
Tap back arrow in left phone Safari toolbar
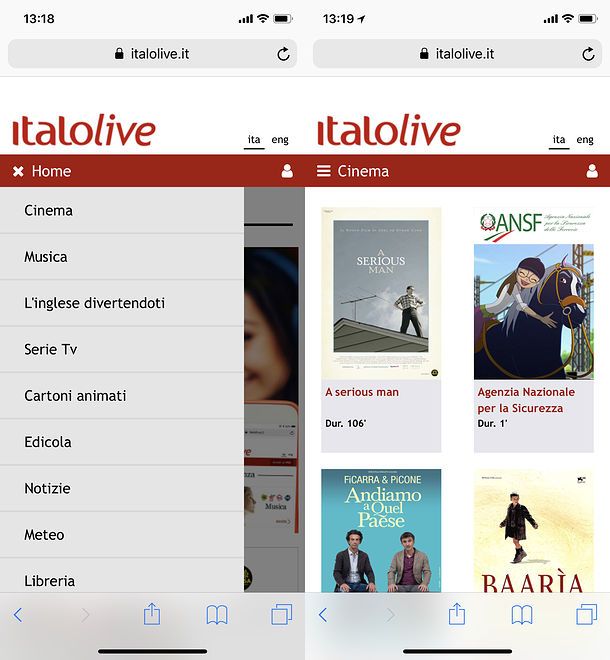point(18,615)
